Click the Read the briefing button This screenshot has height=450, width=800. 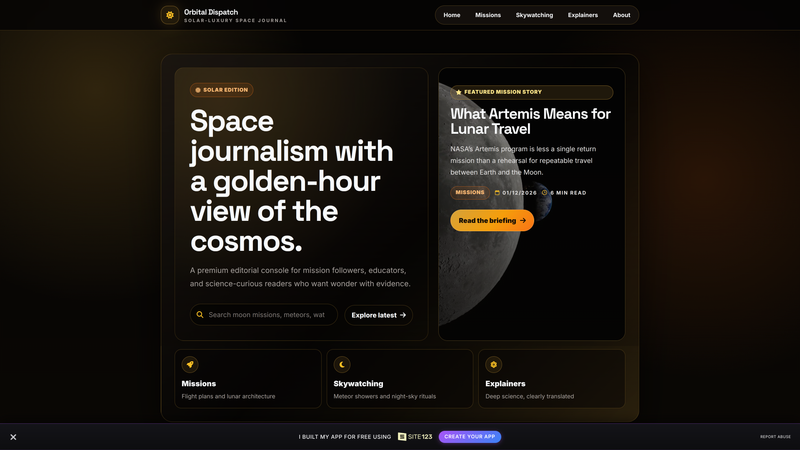[492, 220]
